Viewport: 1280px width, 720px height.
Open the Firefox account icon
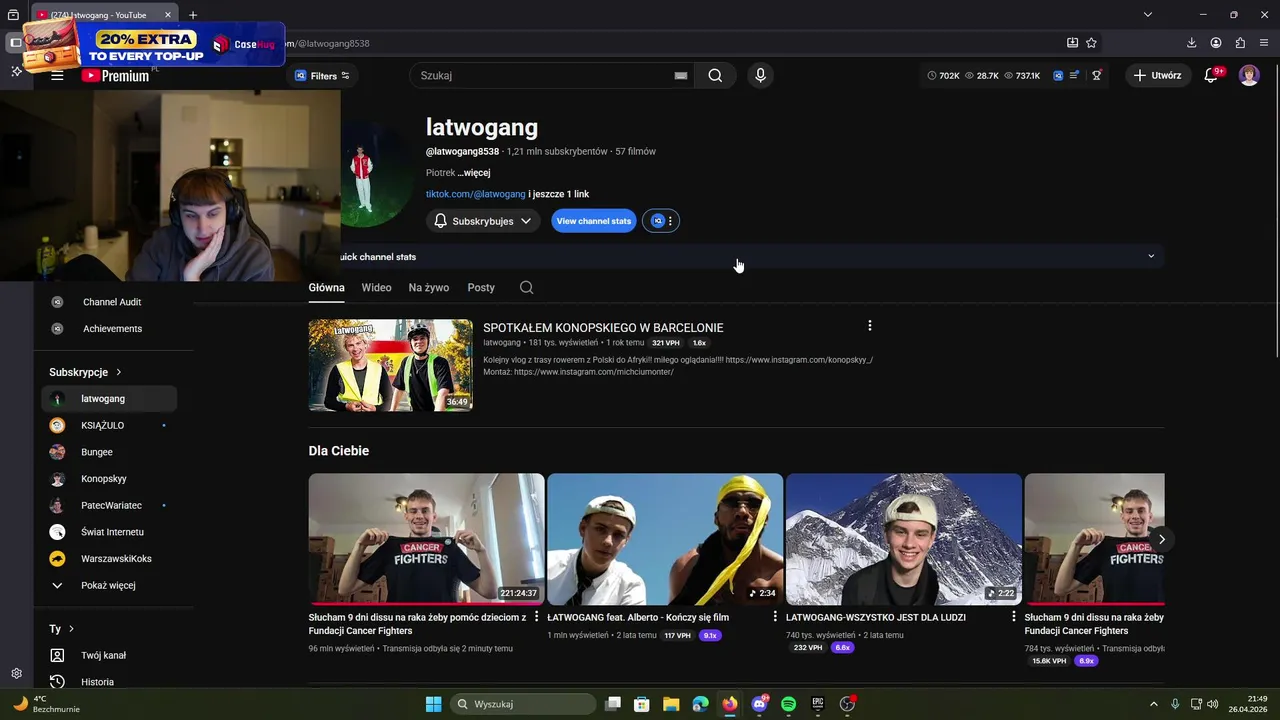(x=1216, y=43)
